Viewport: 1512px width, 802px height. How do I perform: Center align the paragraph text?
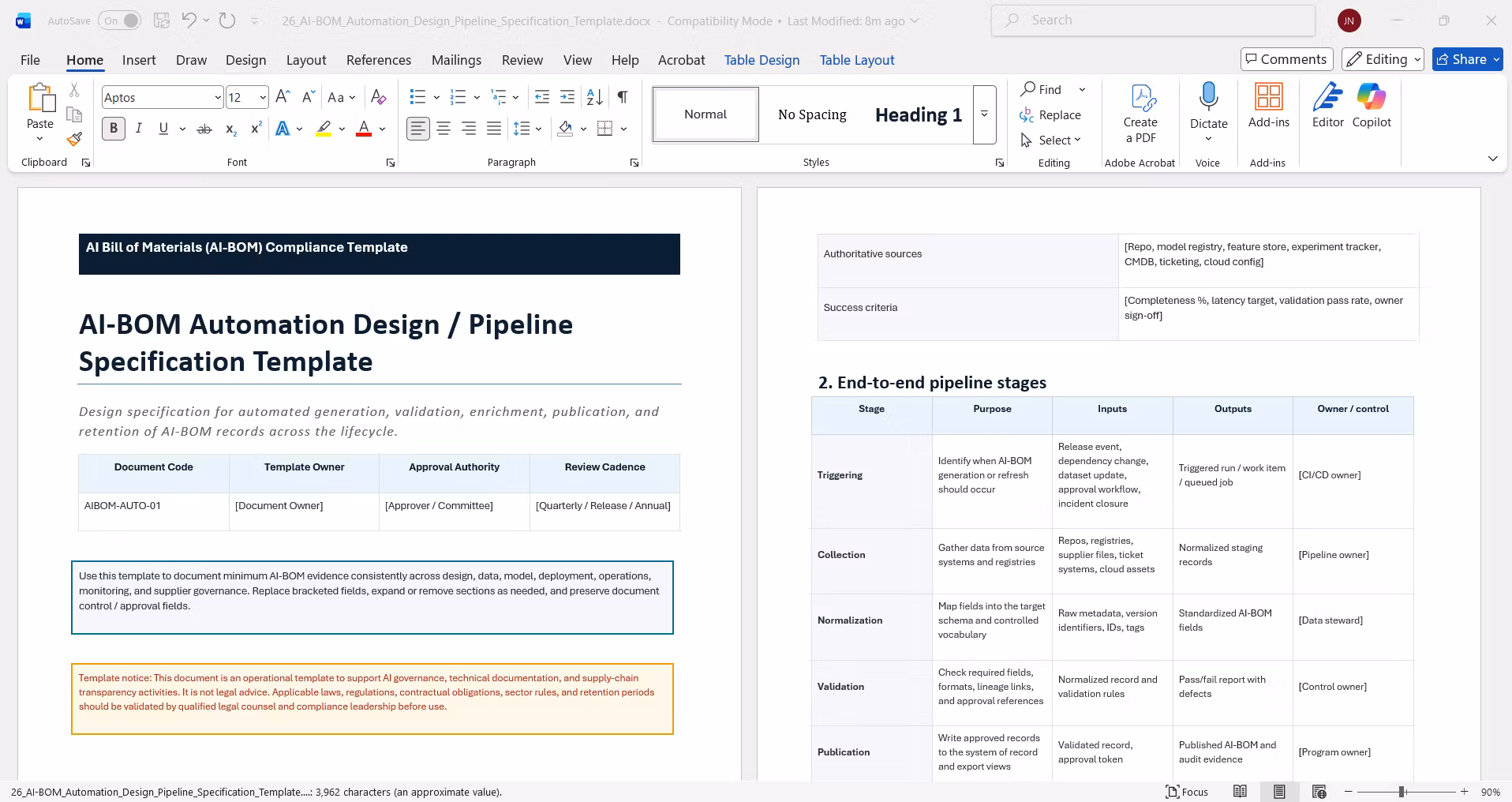pyautogui.click(x=443, y=129)
